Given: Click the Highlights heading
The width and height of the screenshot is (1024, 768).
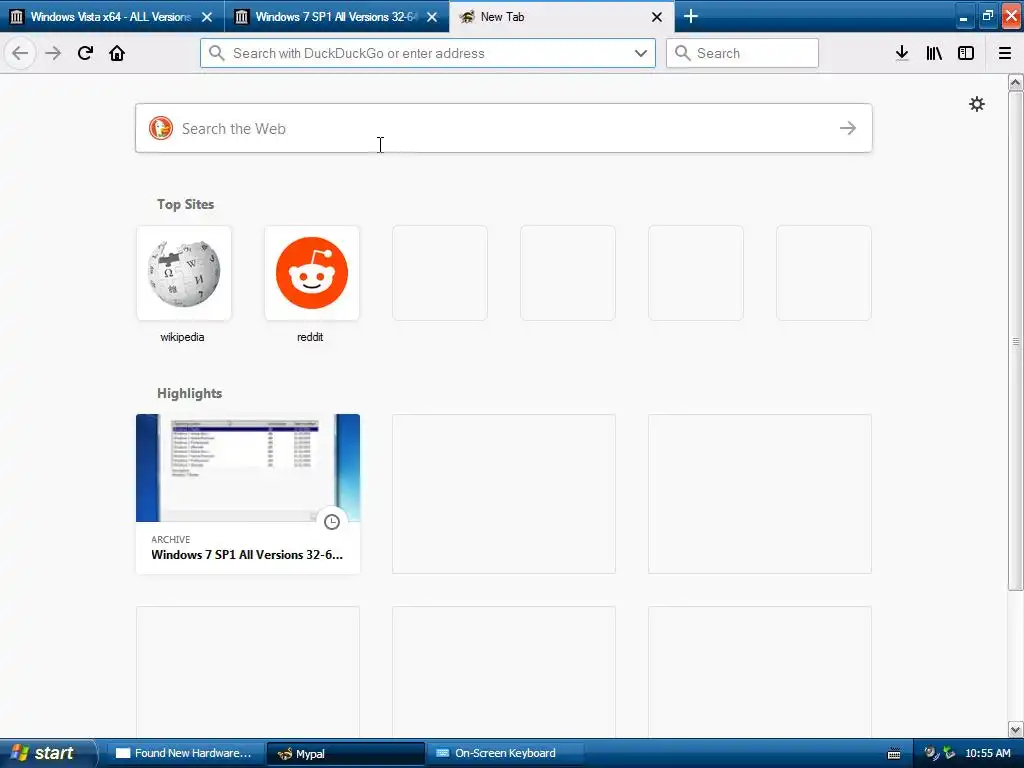Looking at the screenshot, I should click(x=189, y=393).
